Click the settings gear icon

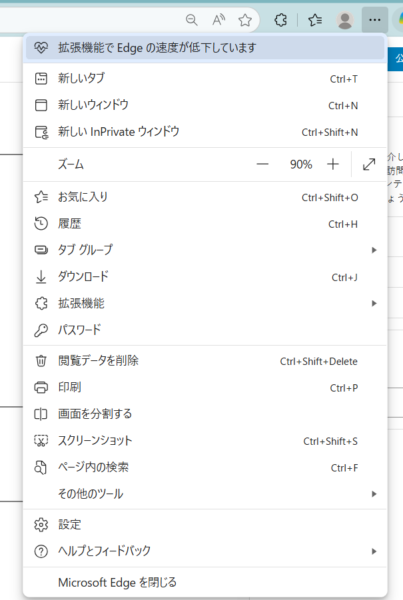click(x=41, y=525)
